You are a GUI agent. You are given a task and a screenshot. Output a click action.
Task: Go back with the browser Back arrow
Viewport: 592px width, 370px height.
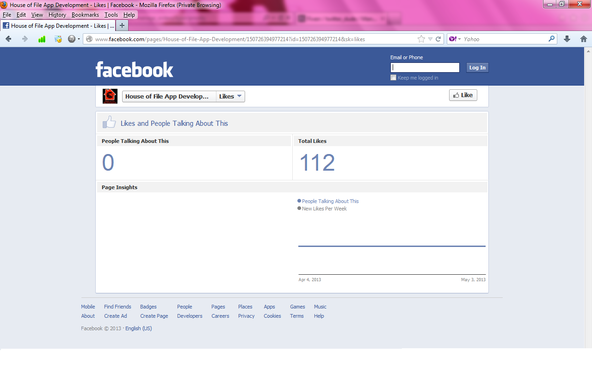tap(8, 39)
